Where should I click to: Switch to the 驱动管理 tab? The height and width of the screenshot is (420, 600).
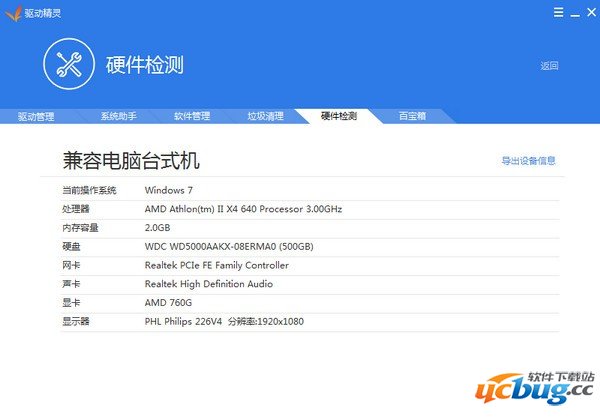point(36,116)
